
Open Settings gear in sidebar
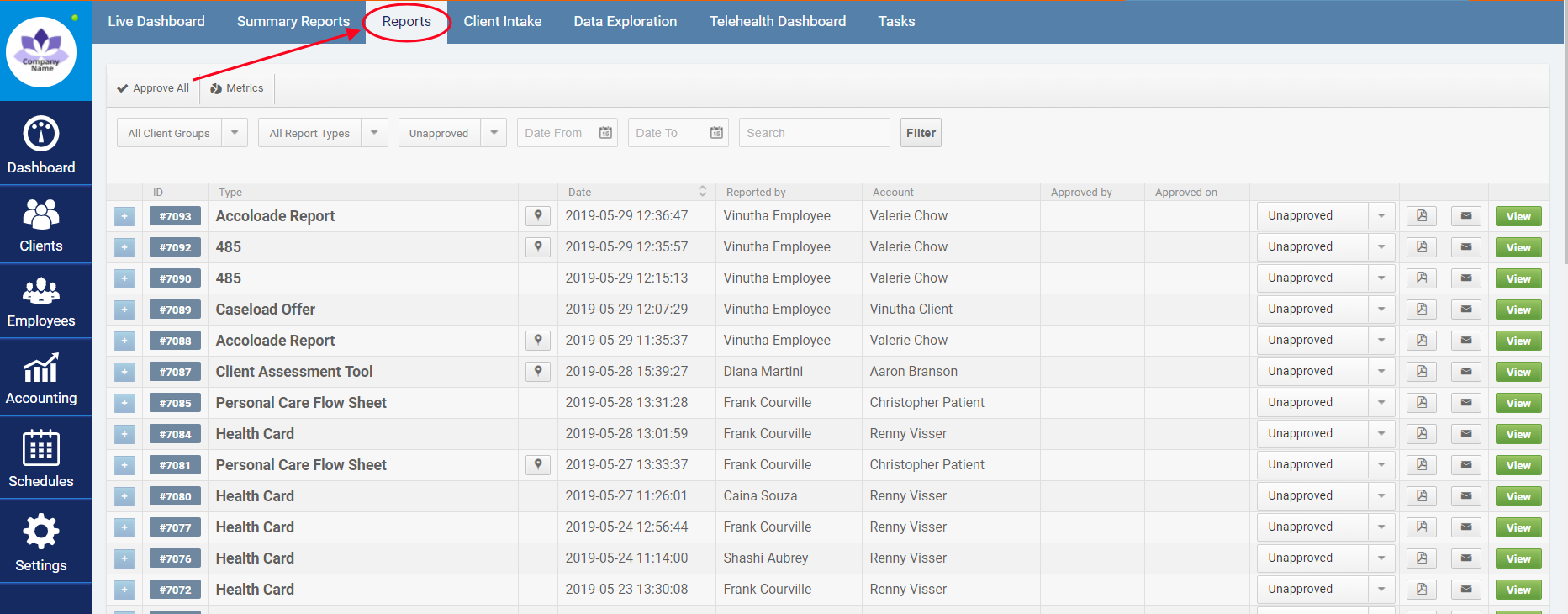(41, 543)
